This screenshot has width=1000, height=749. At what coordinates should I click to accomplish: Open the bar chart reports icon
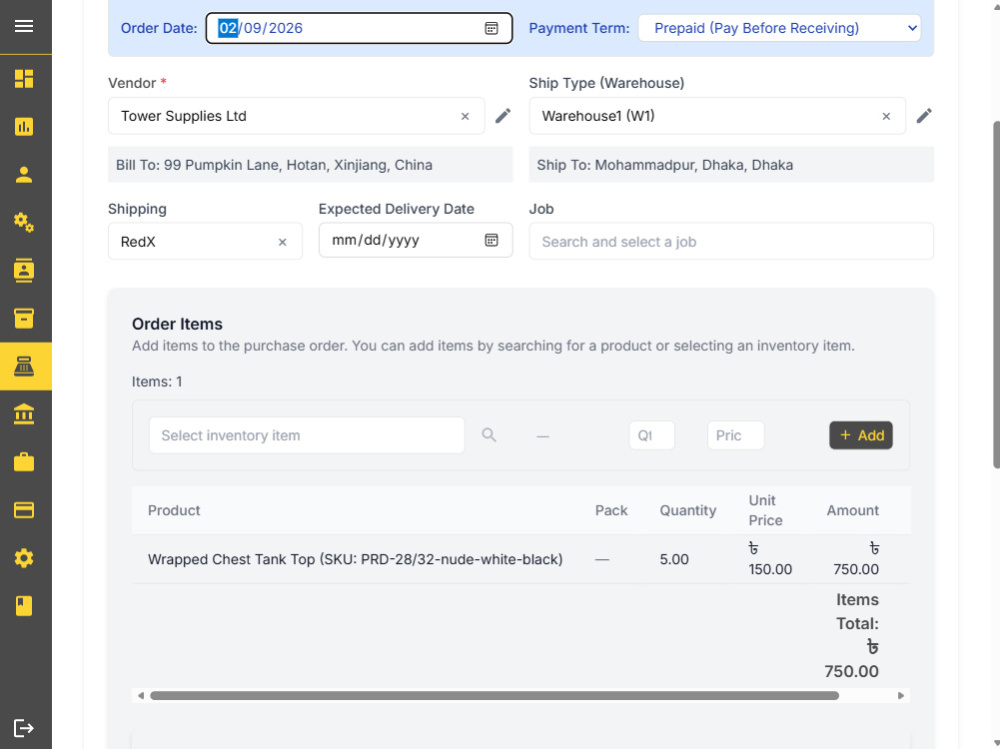(x=24, y=126)
